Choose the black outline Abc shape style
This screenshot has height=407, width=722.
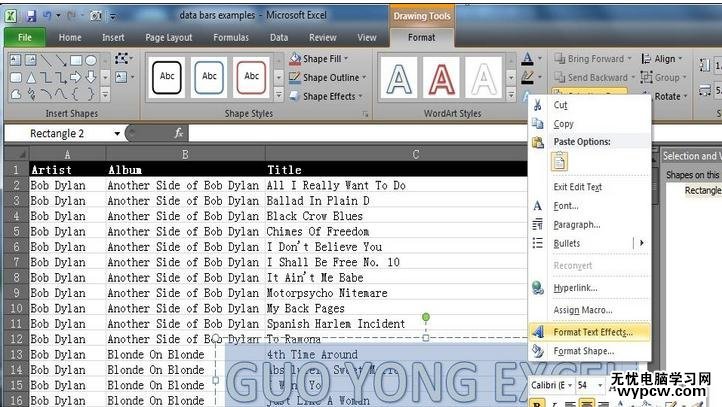pos(167,76)
